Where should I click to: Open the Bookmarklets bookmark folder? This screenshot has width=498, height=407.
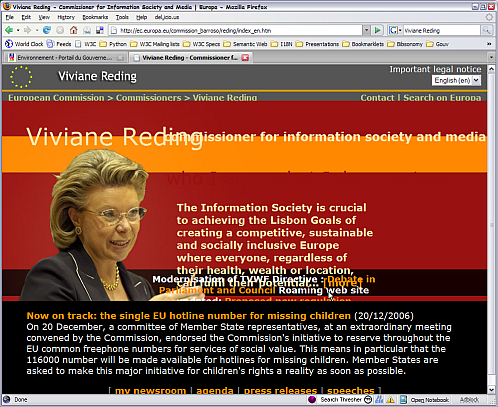(363, 44)
